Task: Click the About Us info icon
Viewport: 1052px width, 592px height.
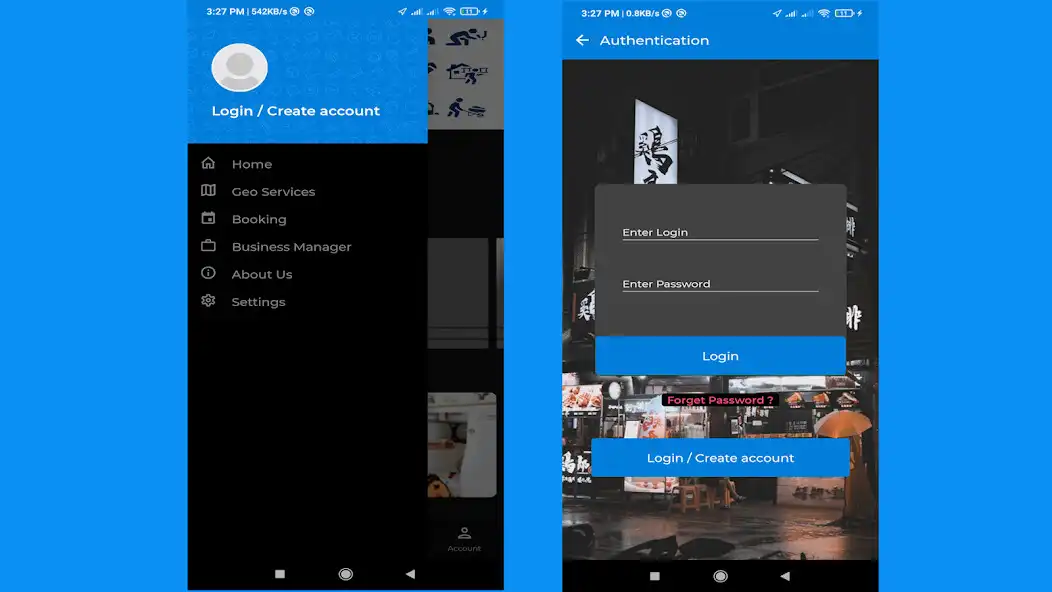Action: click(x=208, y=274)
